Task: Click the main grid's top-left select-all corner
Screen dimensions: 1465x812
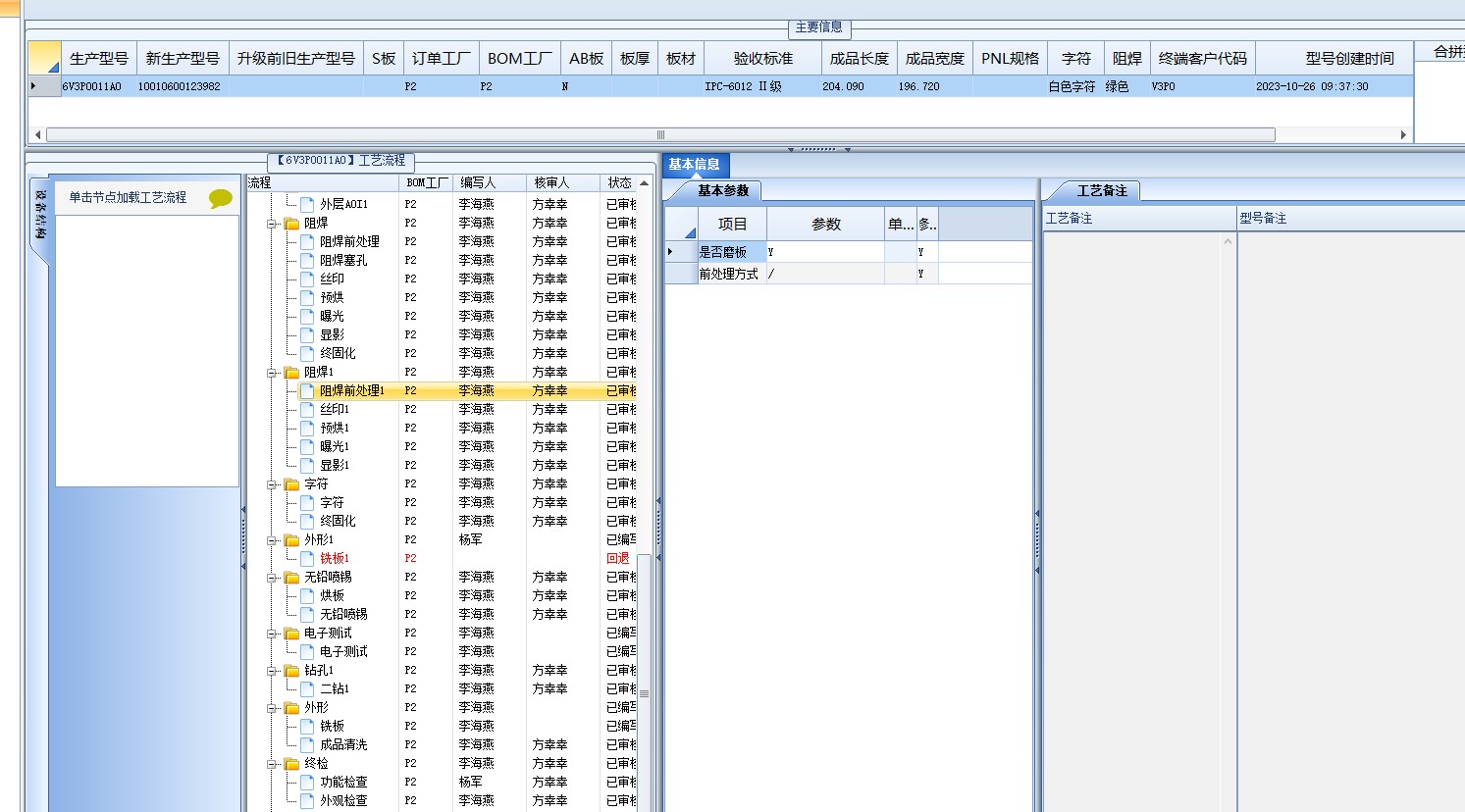Action: pyautogui.click(x=45, y=58)
